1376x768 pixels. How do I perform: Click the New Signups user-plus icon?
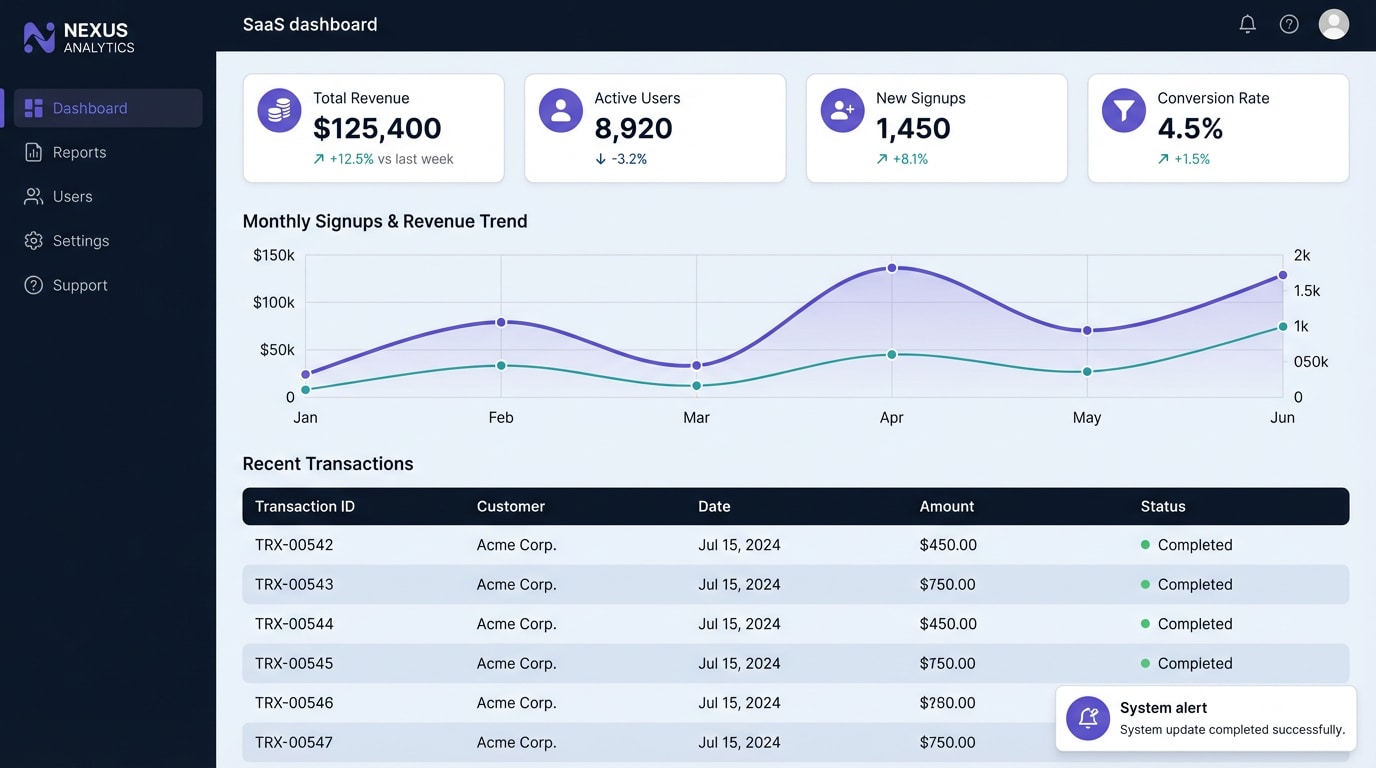click(841, 110)
